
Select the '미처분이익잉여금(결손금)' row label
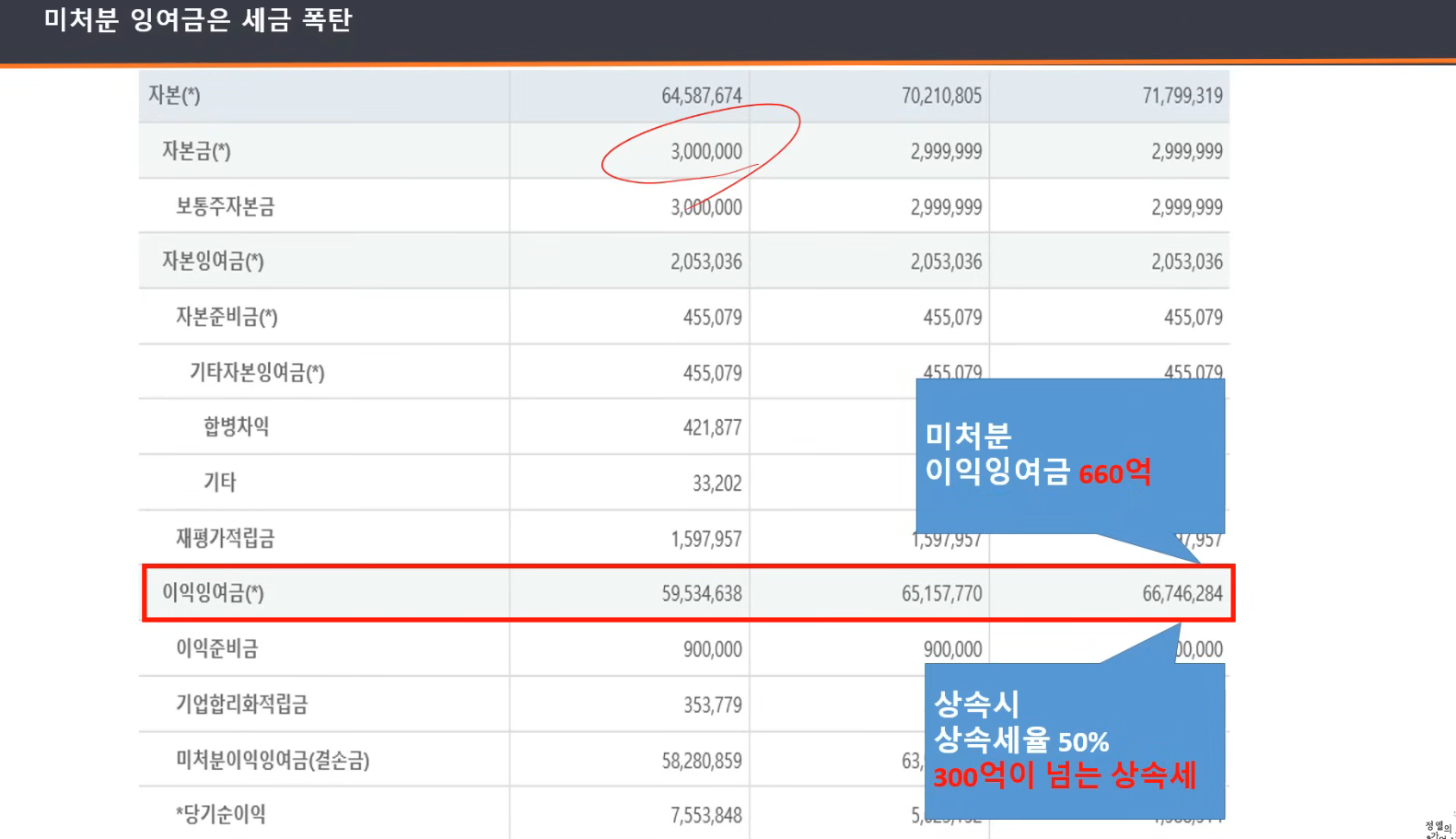click(273, 760)
